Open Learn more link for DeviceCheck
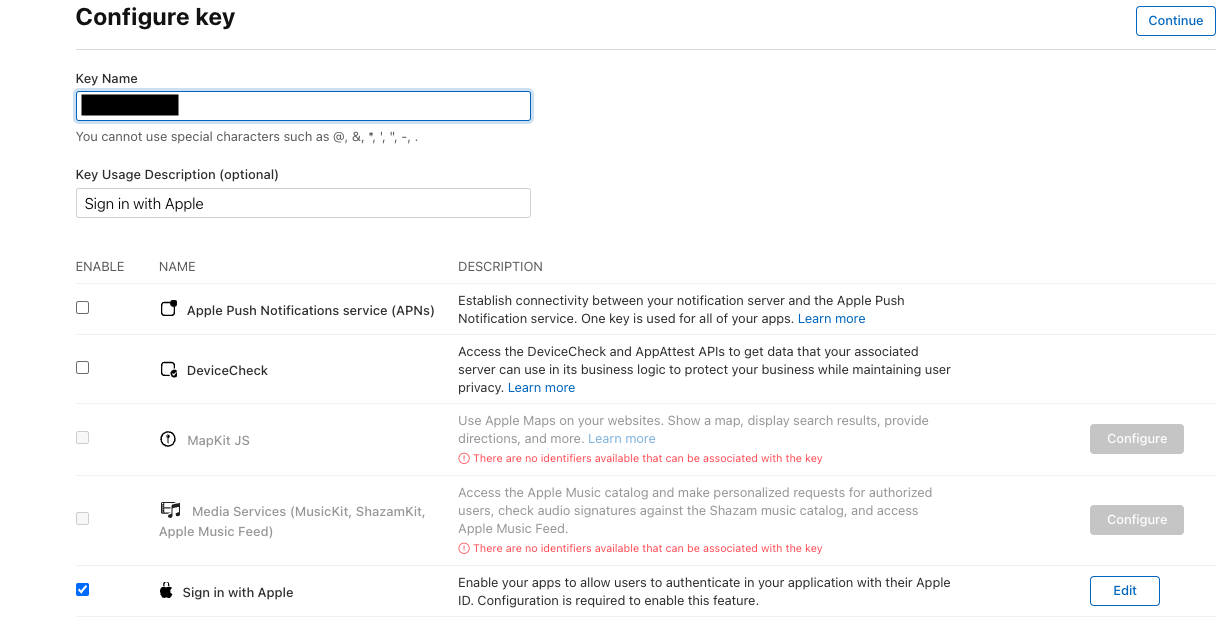The width and height of the screenshot is (1226, 622). click(541, 388)
